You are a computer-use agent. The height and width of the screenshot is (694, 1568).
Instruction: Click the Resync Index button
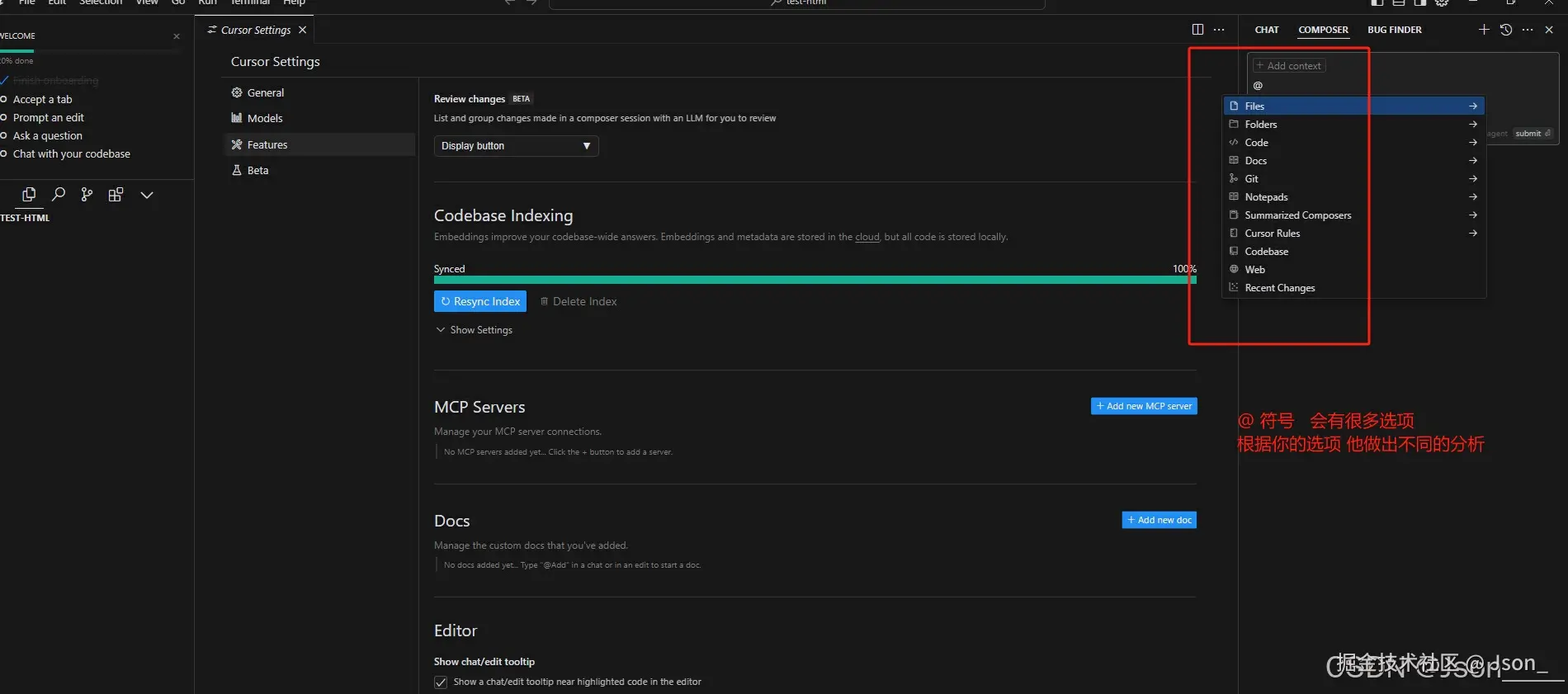[x=480, y=301]
